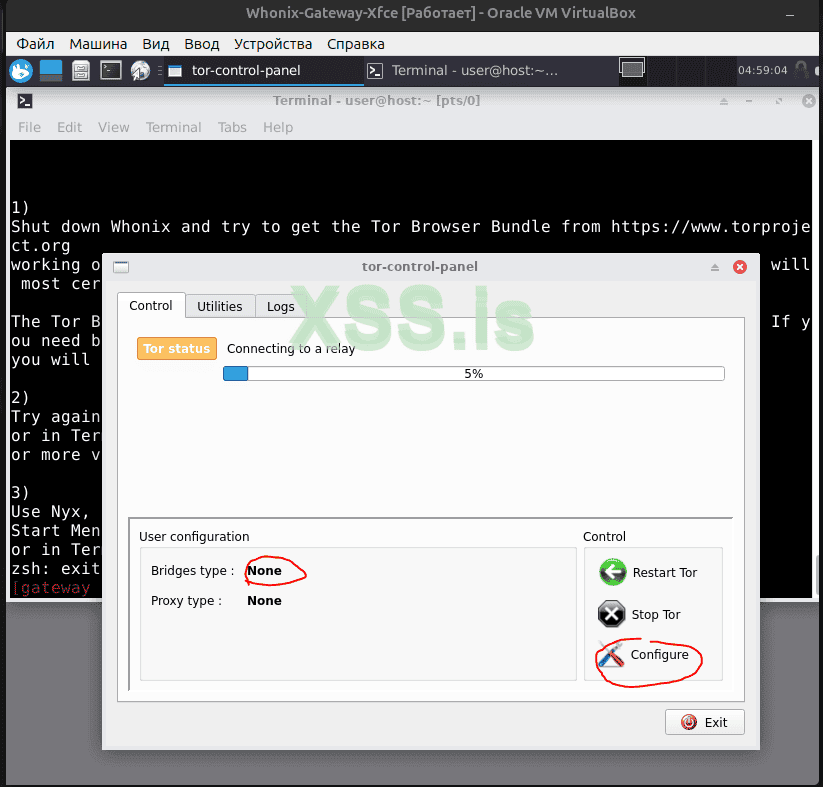Open Terminal window View menu

click(x=113, y=128)
